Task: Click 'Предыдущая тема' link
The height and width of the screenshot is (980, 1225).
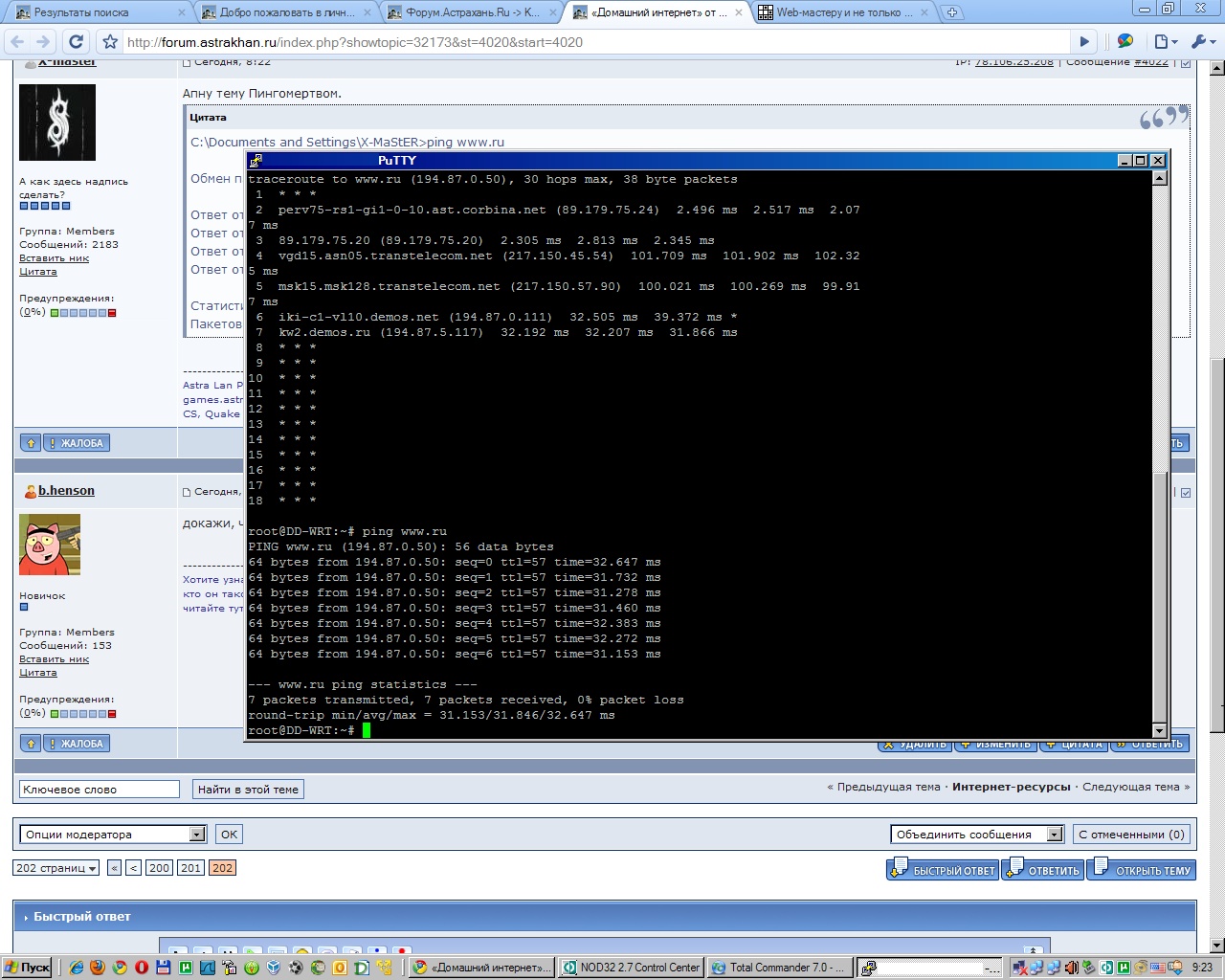Action: pyautogui.click(x=888, y=787)
